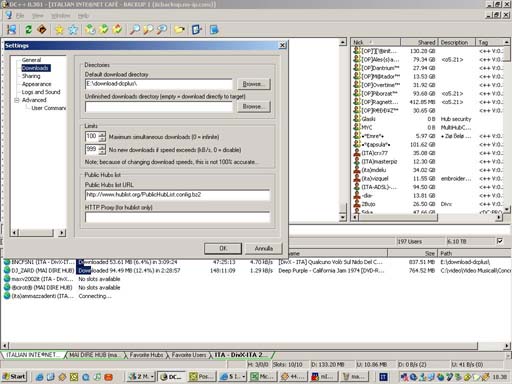Click the Follow last redirect toolbar icon
This screenshot has height=384, width=512.
pyautogui.click(x=42, y=30)
